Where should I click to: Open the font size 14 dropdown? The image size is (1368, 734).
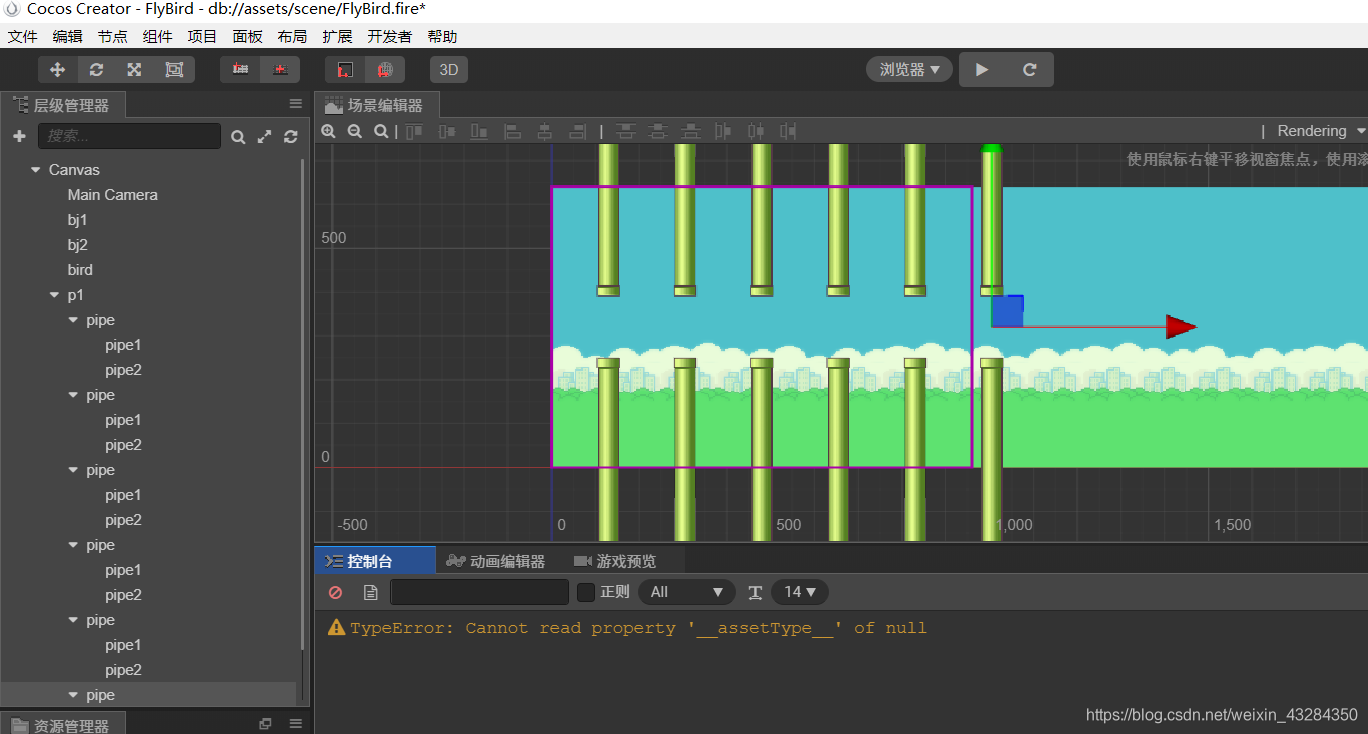coord(799,592)
